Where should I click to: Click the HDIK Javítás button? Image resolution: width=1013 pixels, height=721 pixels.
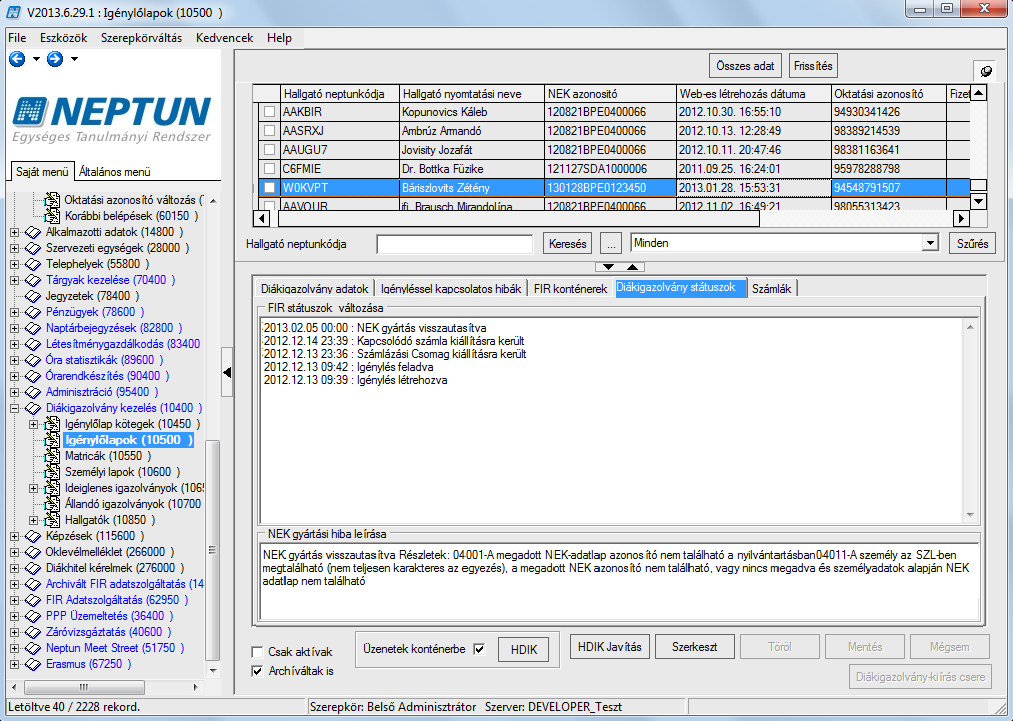[x=610, y=647]
